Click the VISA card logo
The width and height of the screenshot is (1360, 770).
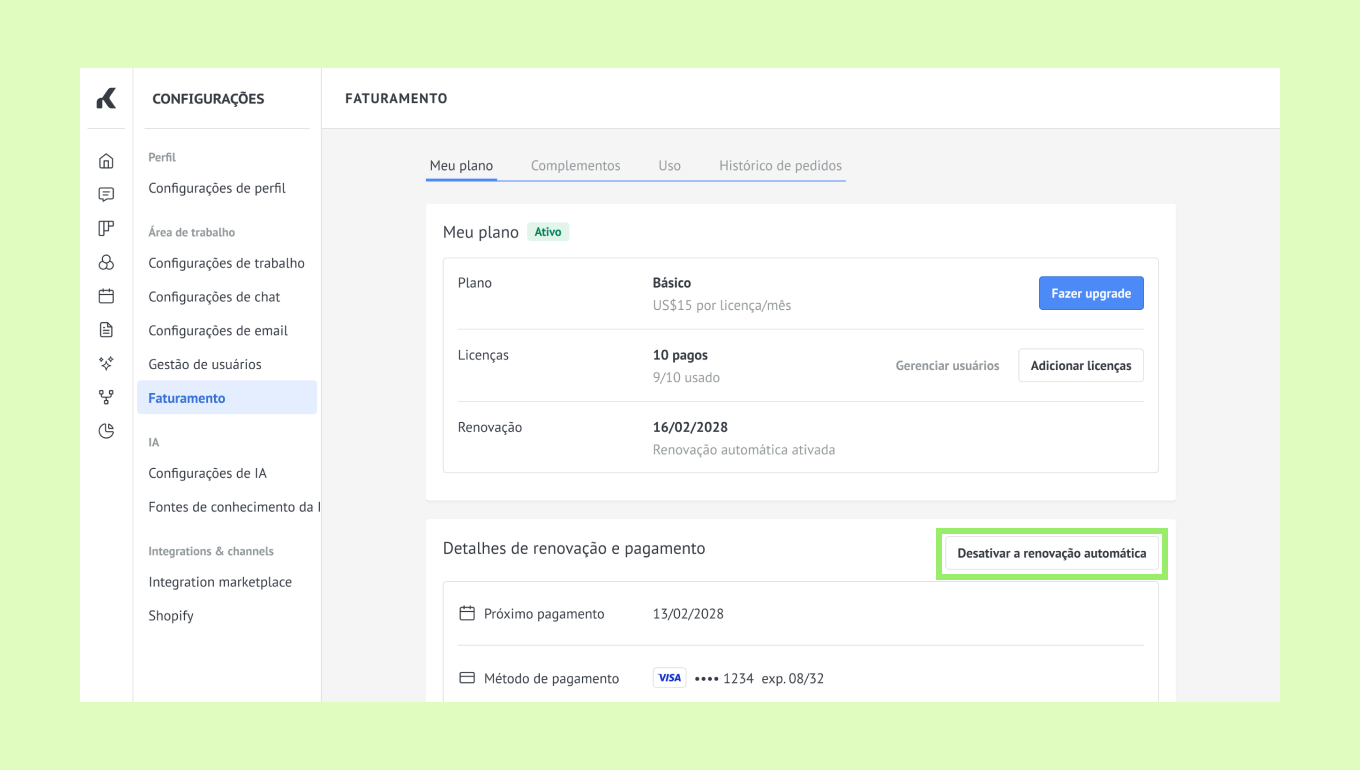pos(670,678)
